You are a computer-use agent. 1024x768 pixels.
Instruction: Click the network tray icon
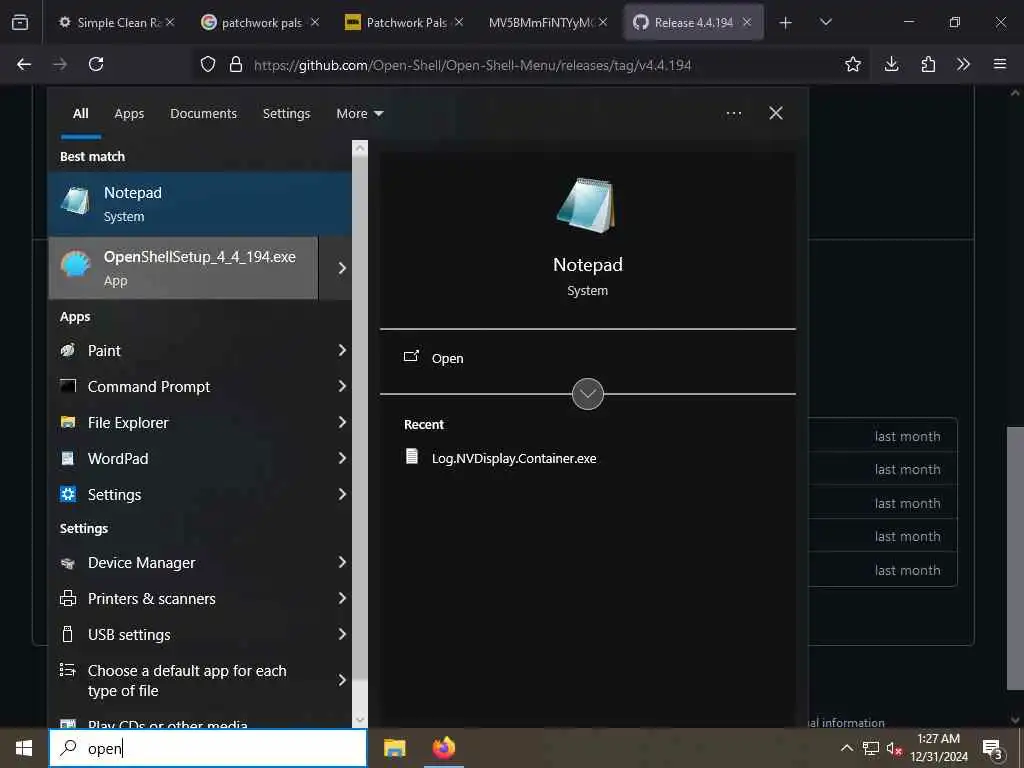(871, 748)
